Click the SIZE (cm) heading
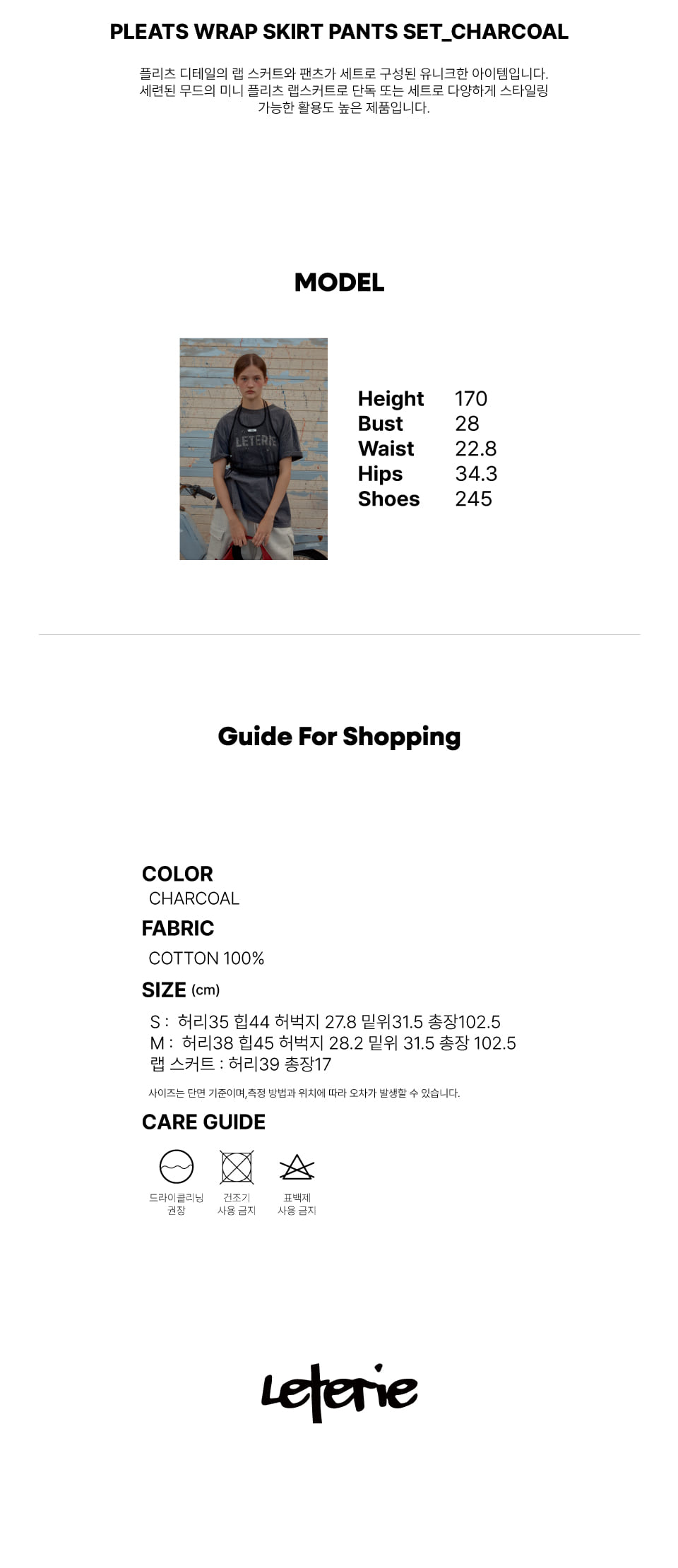Screen dimensions: 678x1568 pos(181,990)
